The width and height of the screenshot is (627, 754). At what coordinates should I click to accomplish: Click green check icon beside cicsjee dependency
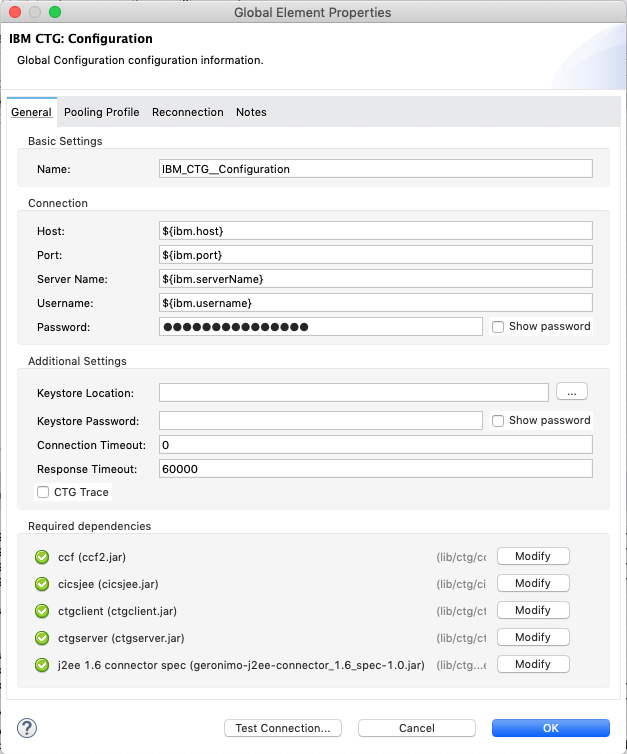coord(41,584)
